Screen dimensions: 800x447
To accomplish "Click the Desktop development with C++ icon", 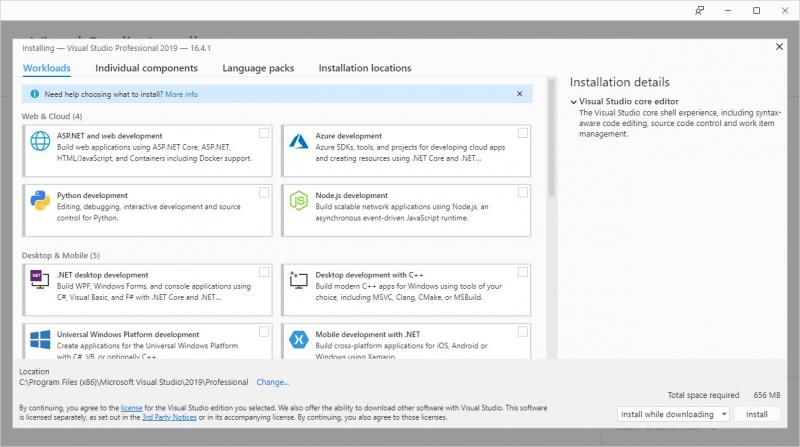I will tap(298, 280).
